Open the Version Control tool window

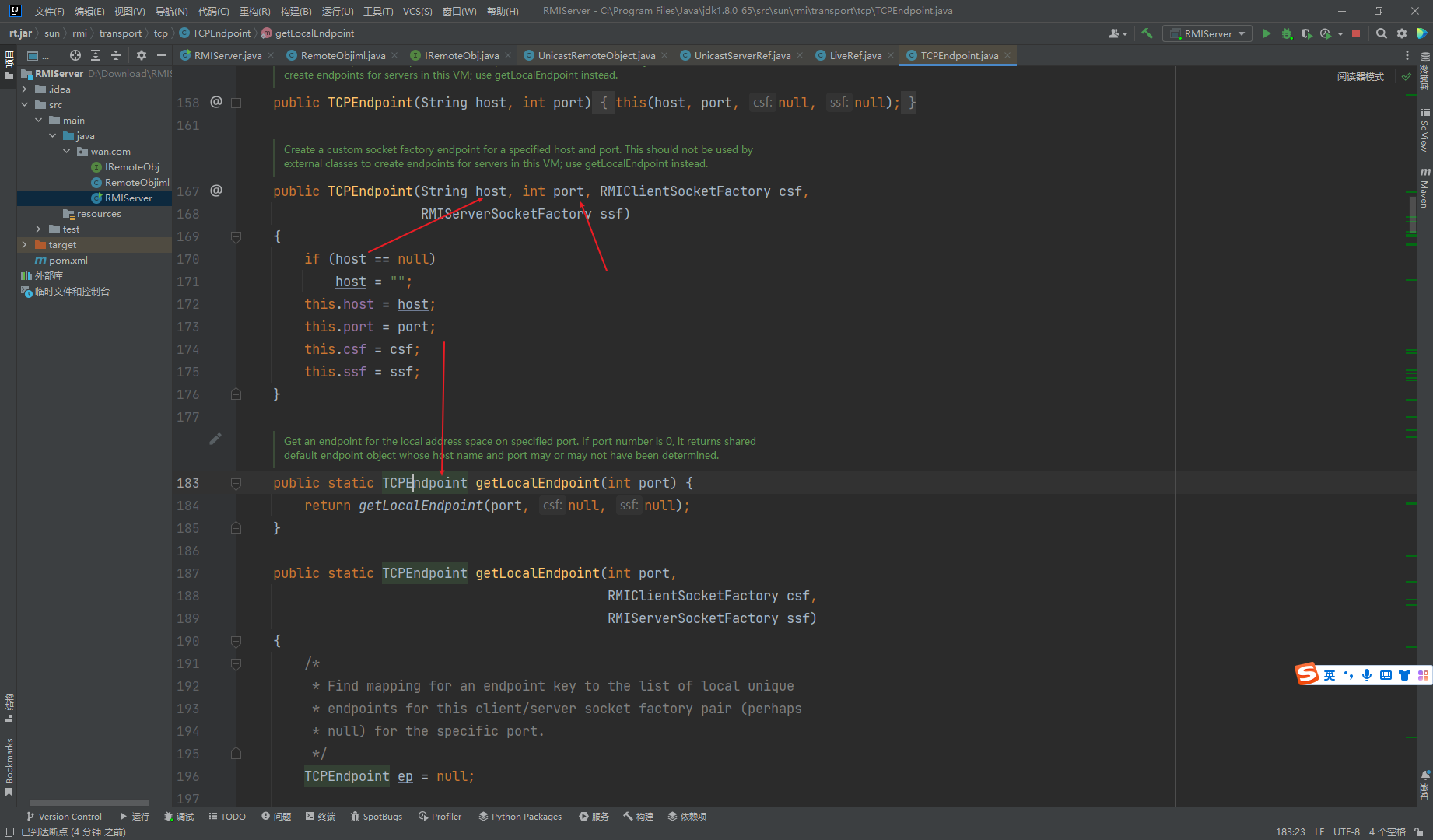point(64,817)
